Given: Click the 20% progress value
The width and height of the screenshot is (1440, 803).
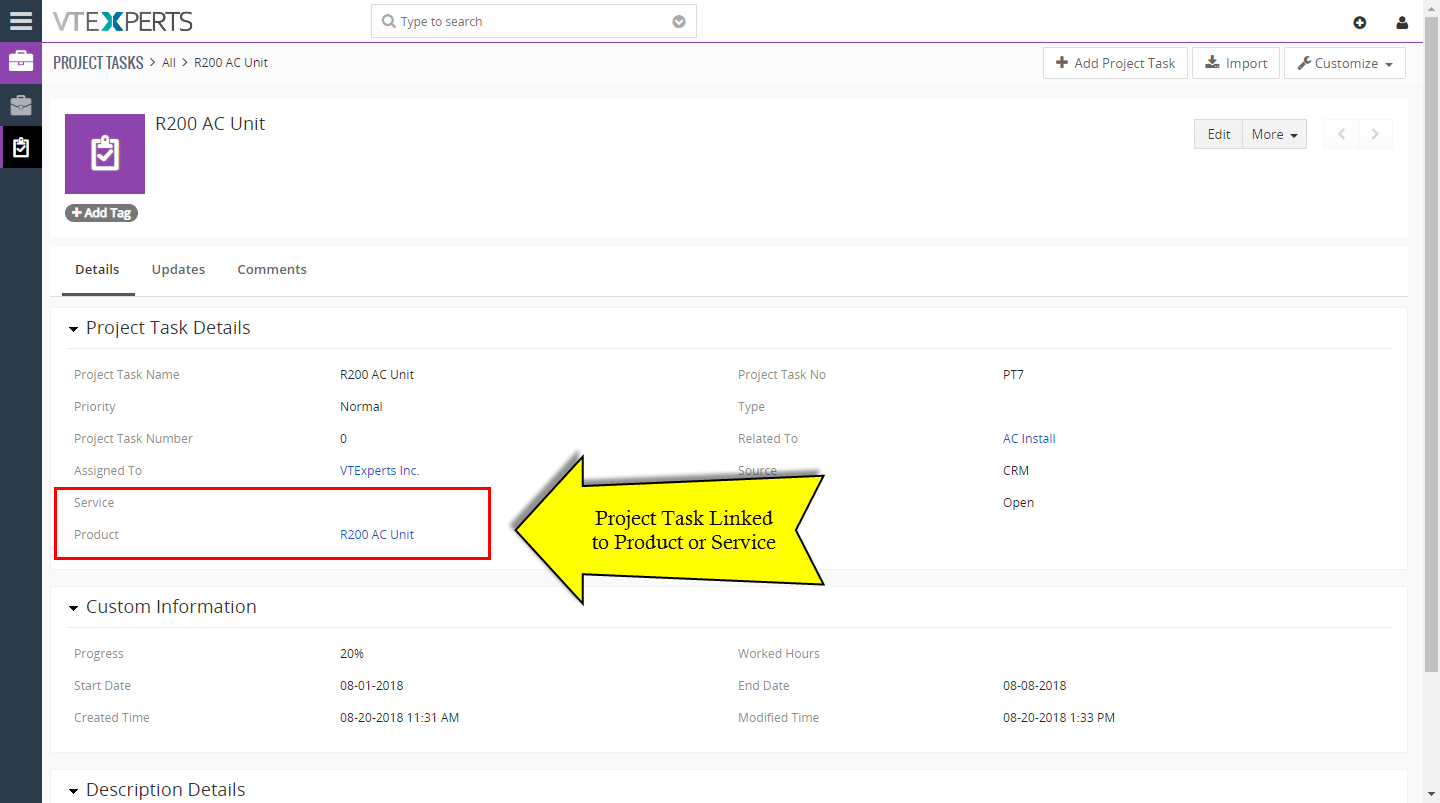Looking at the screenshot, I should 352,653.
